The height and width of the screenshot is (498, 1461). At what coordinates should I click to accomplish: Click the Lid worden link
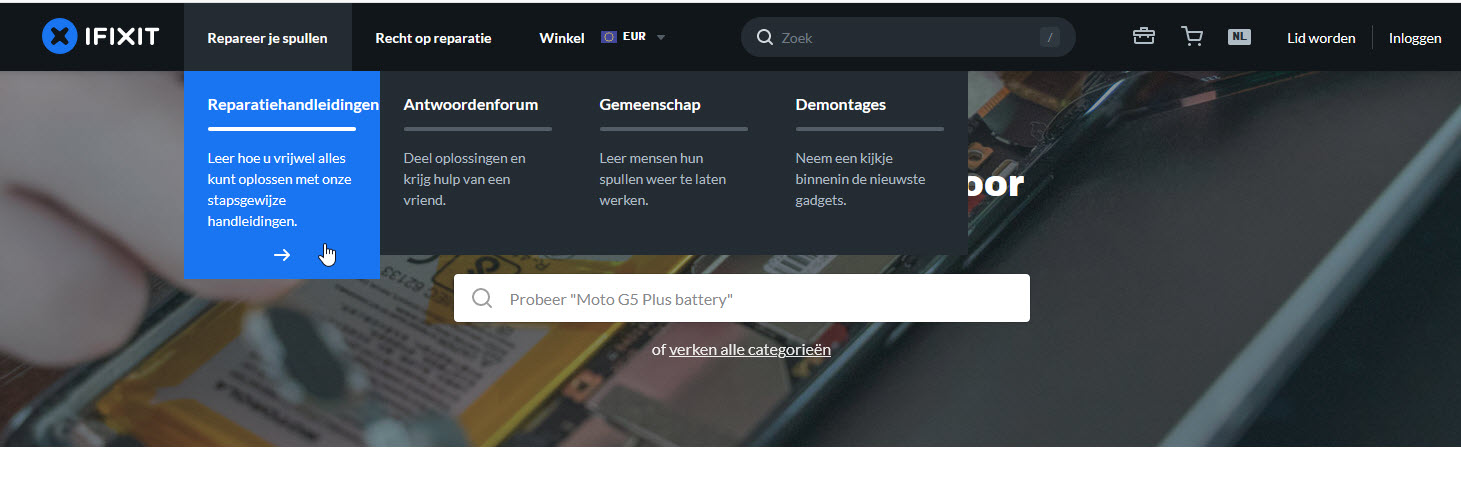tap(1321, 38)
